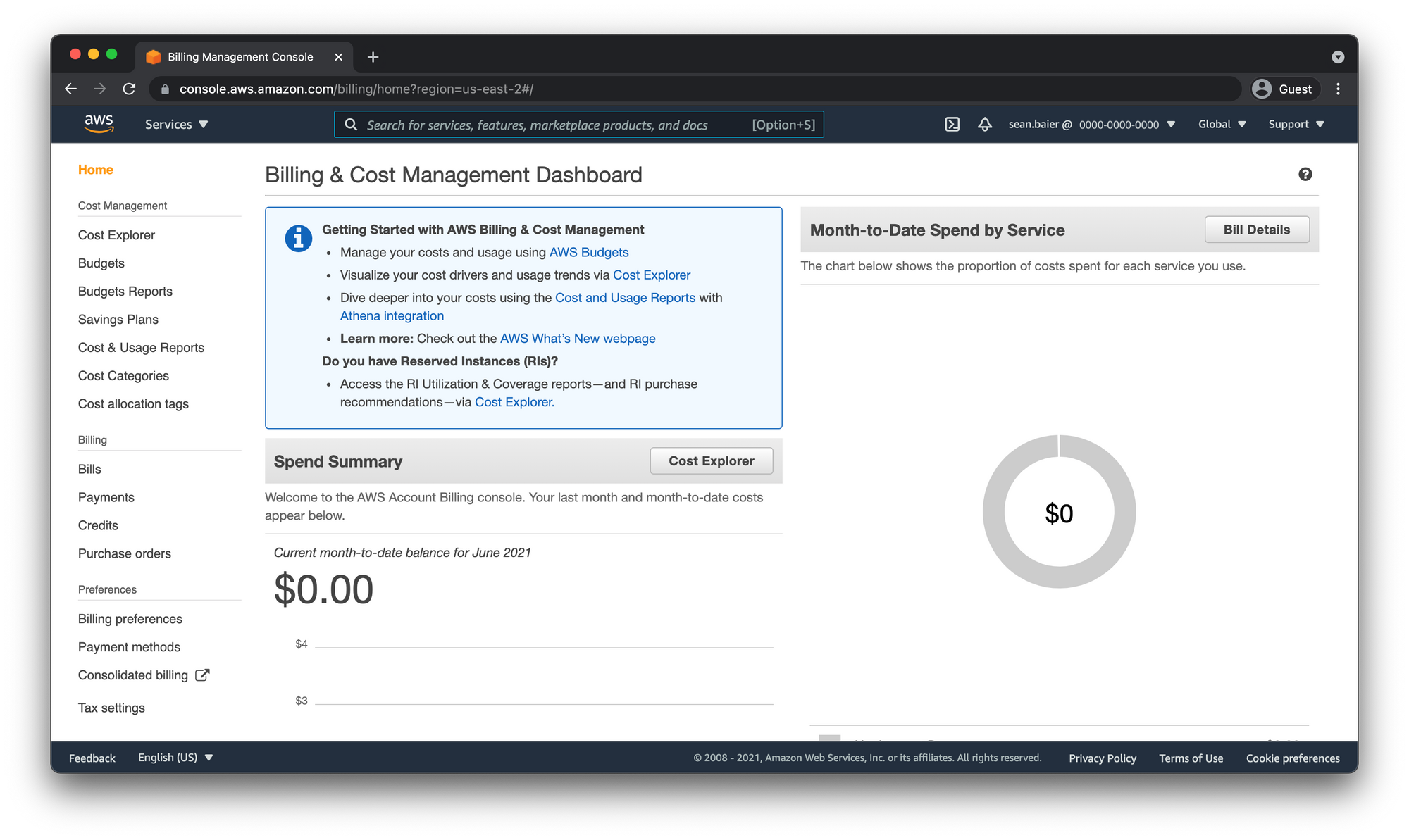Expand the Global region dropdown

[1222, 125]
